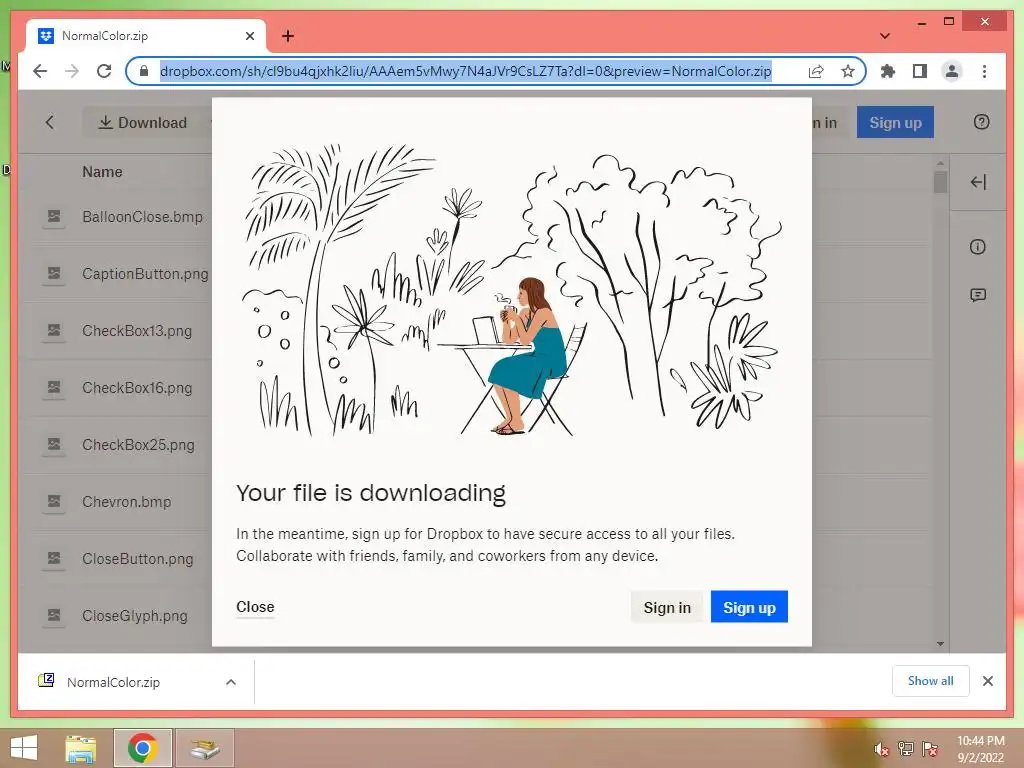
Task: Collapse the Dropbox right sidebar arrow
Action: point(978,182)
